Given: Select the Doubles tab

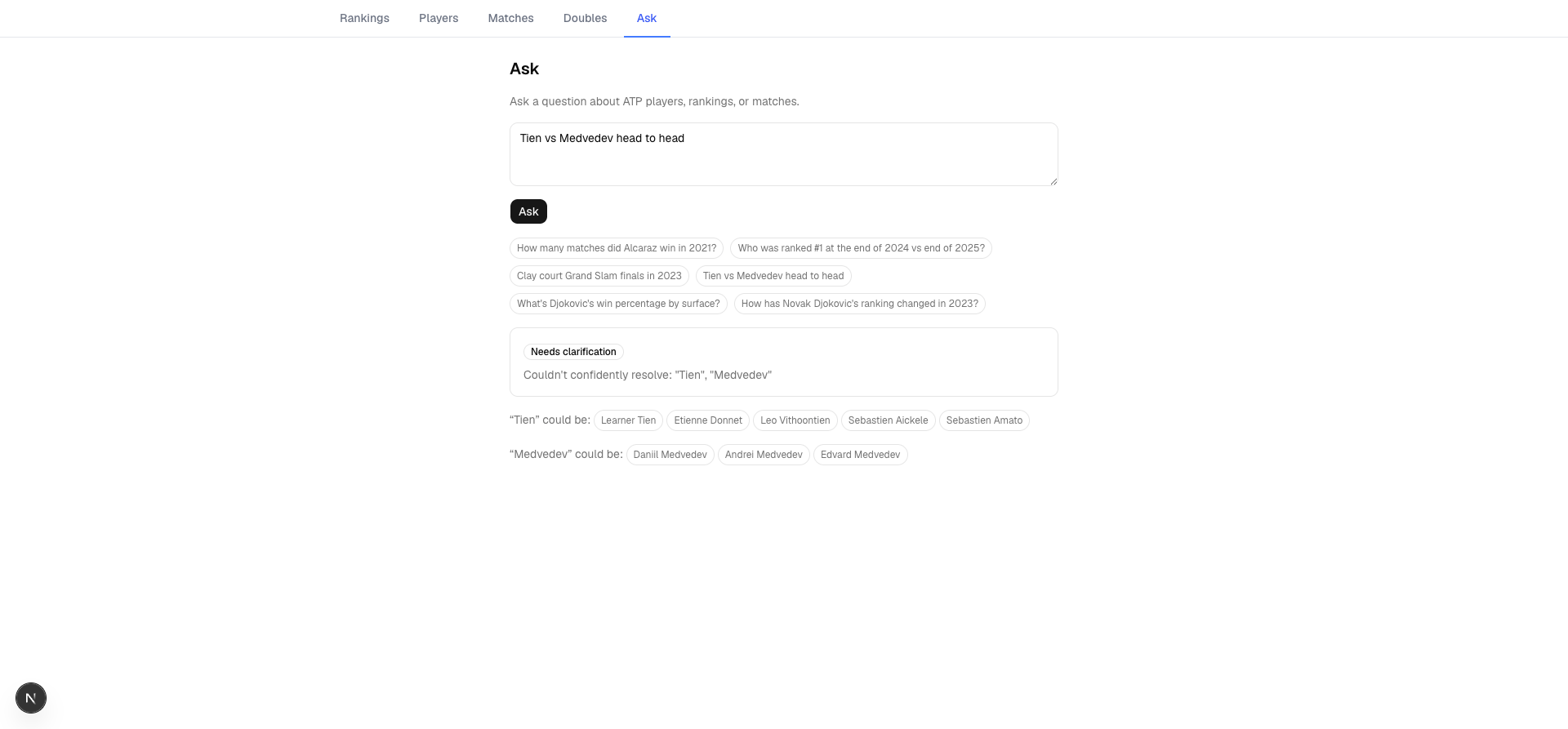Looking at the screenshot, I should (x=585, y=18).
